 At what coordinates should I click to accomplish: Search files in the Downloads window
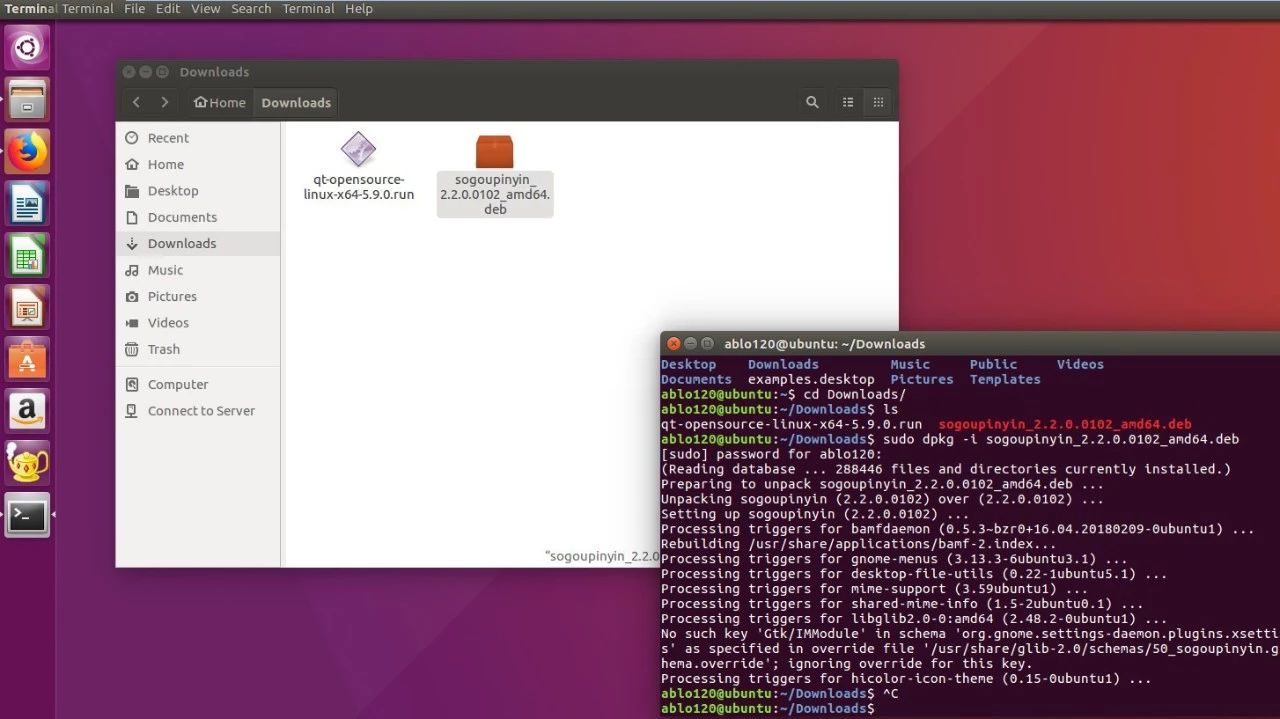pos(812,102)
